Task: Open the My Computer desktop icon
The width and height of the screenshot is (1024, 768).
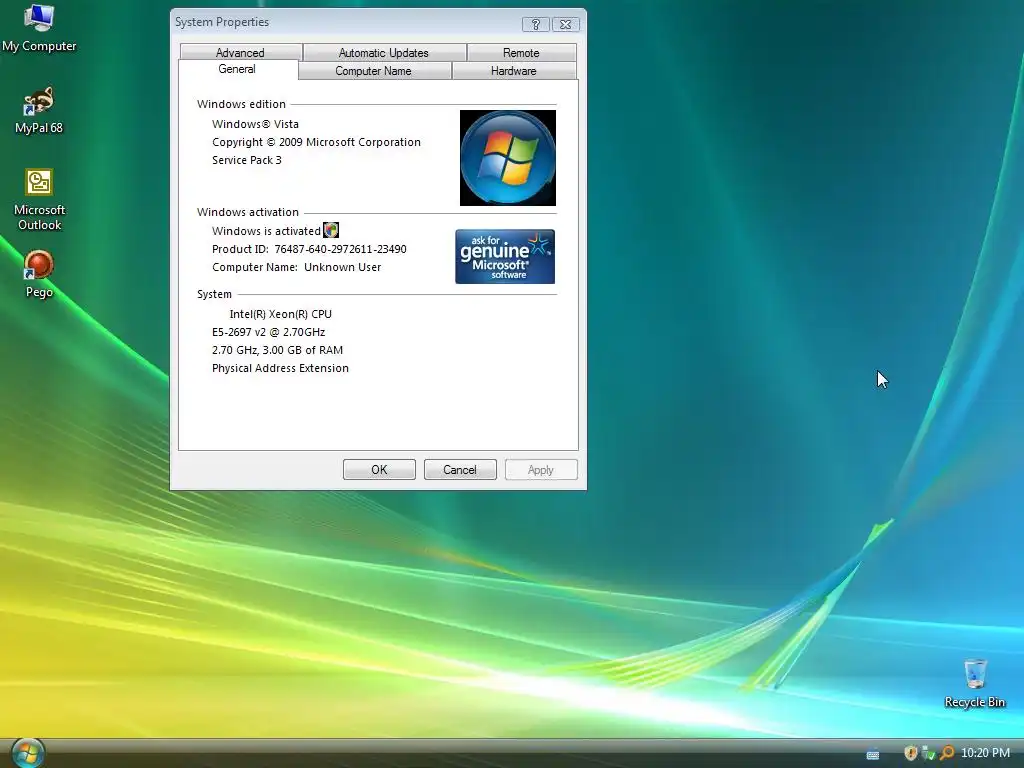Action: [x=39, y=27]
